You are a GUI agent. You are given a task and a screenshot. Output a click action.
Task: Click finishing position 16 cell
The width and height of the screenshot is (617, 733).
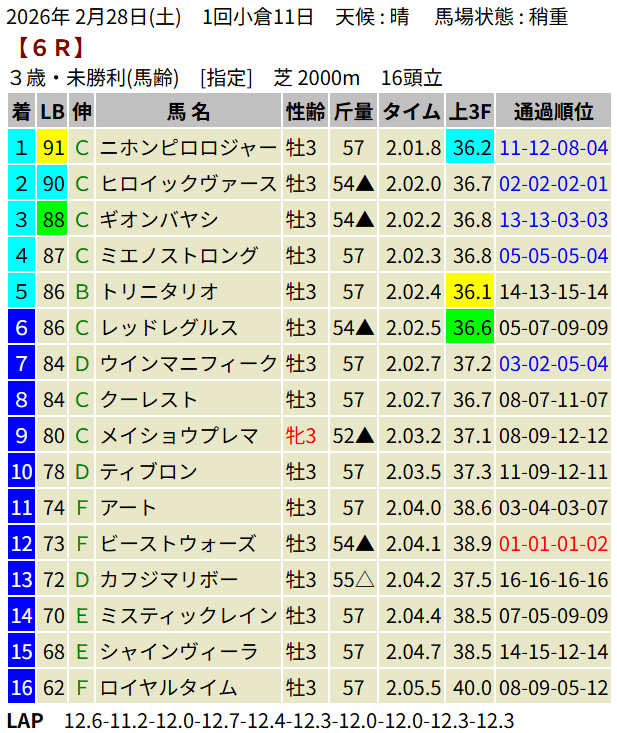(x=21, y=688)
